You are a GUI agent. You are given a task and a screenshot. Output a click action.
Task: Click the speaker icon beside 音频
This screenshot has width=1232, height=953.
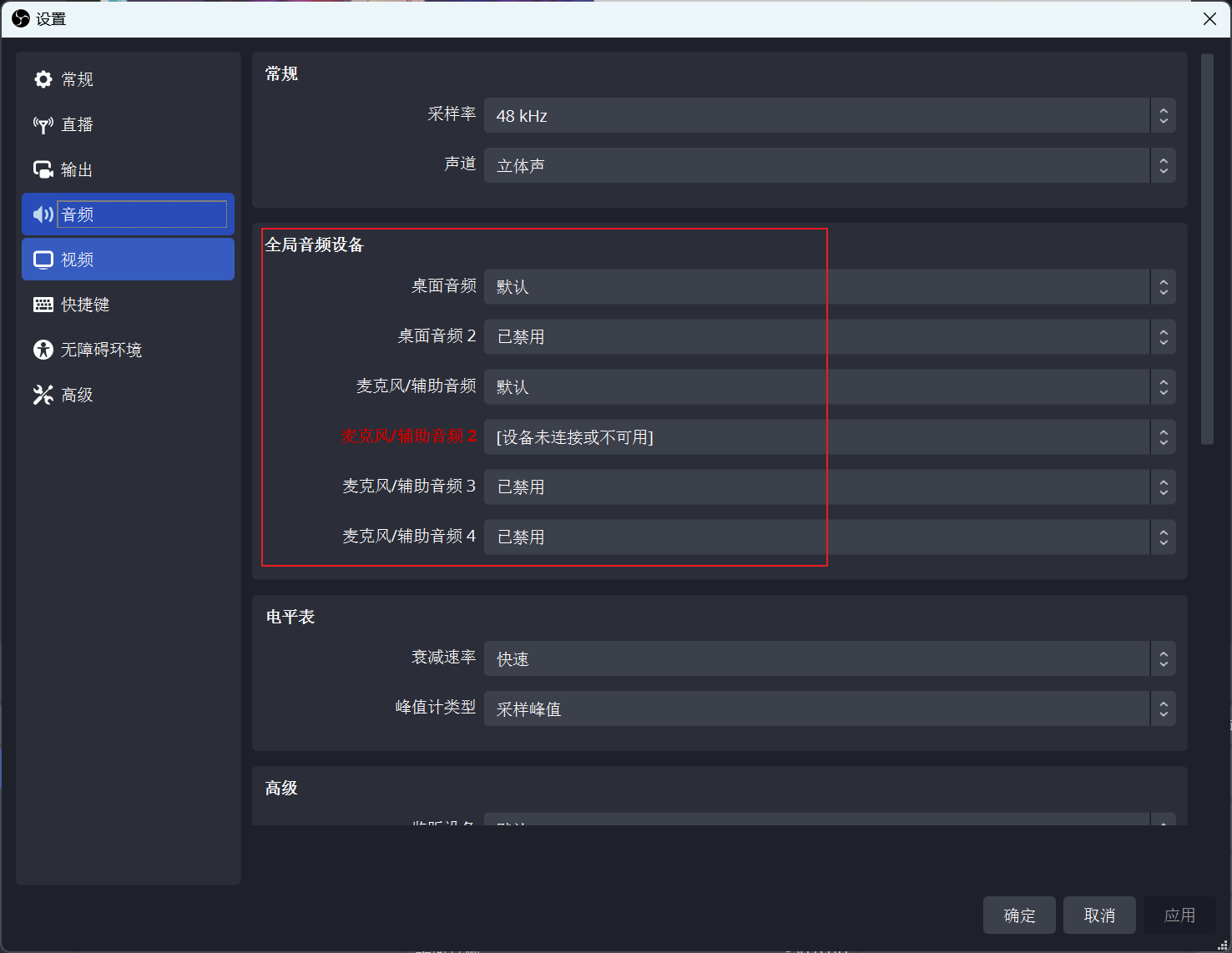[43, 214]
